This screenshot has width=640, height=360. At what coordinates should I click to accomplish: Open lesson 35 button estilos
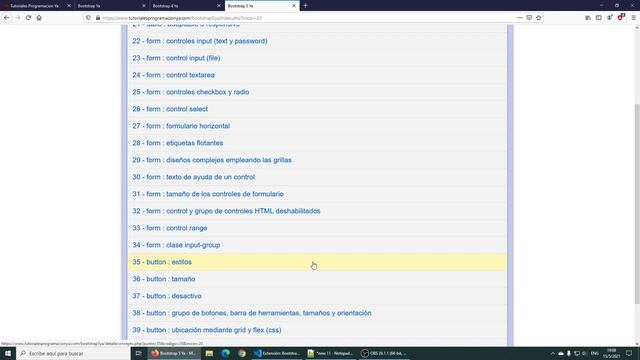[x=162, y=262]
